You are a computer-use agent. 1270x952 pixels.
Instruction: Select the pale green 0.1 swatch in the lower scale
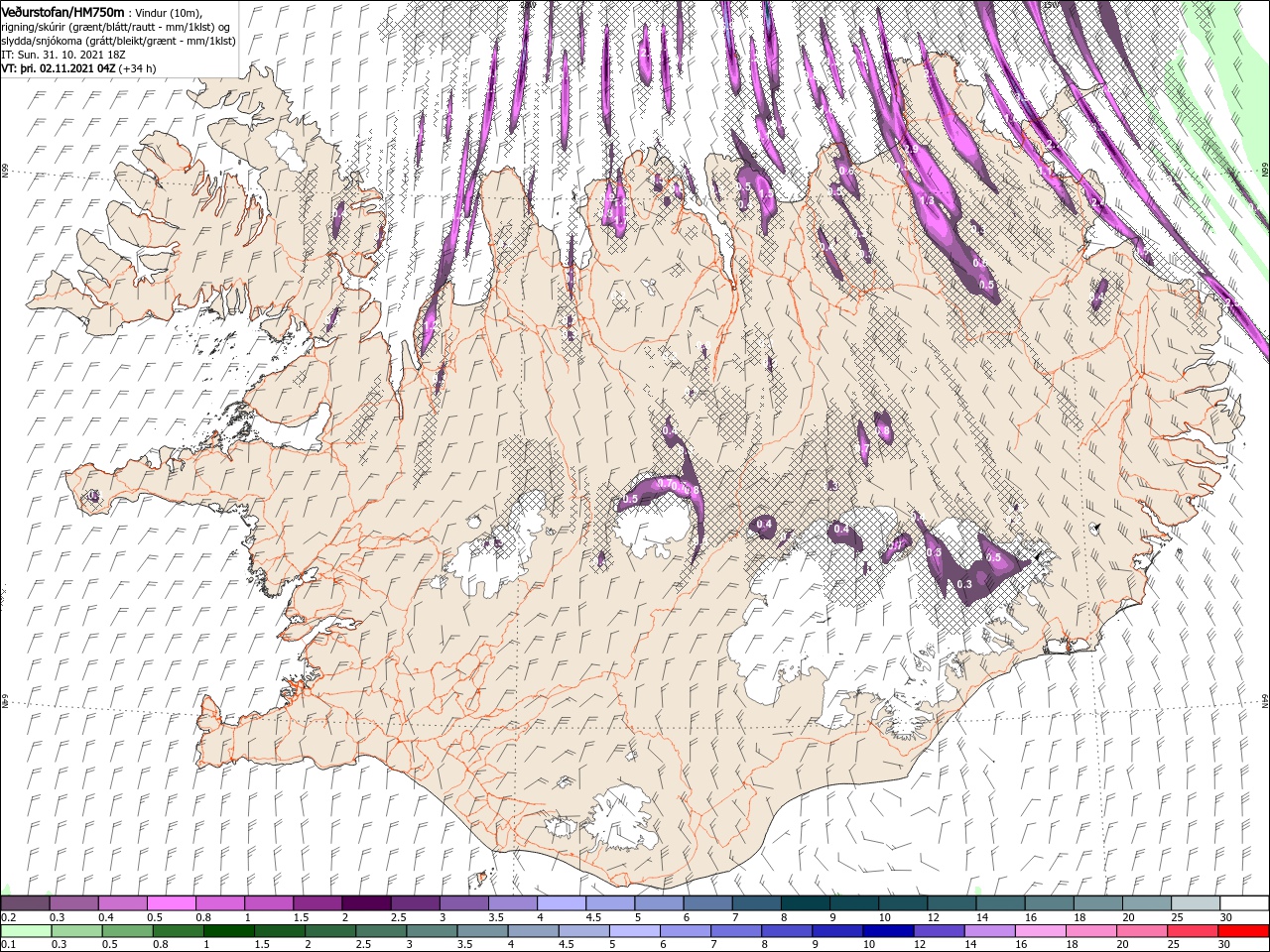(27, 931)
